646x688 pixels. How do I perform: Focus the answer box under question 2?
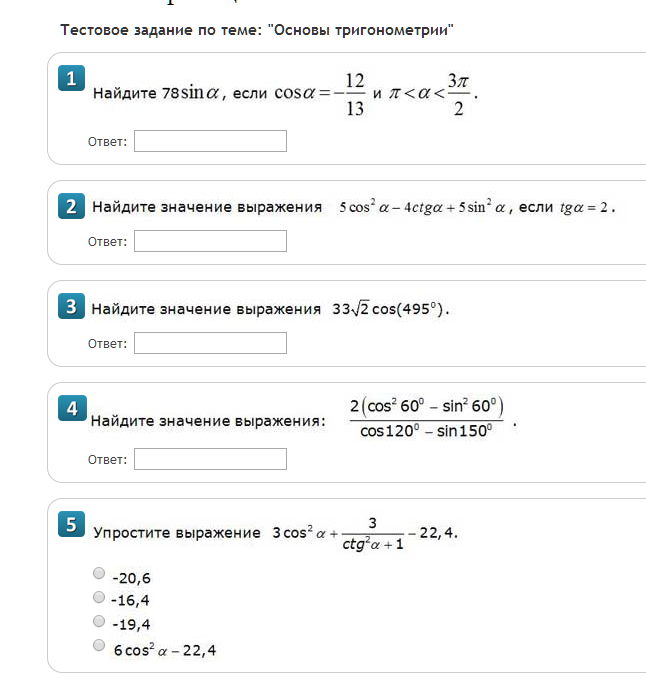pos(210,241)
